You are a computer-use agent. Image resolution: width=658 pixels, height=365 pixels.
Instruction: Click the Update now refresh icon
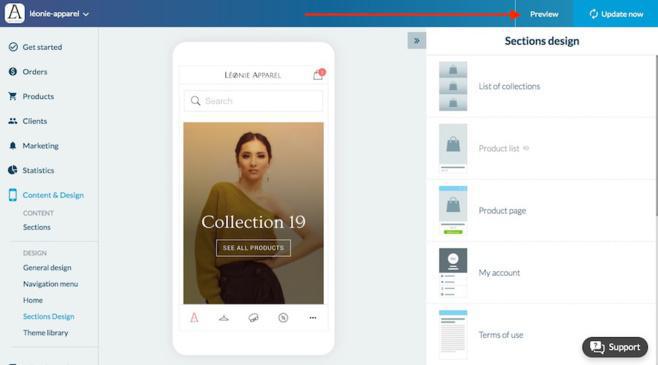click(x=593, y=14)
